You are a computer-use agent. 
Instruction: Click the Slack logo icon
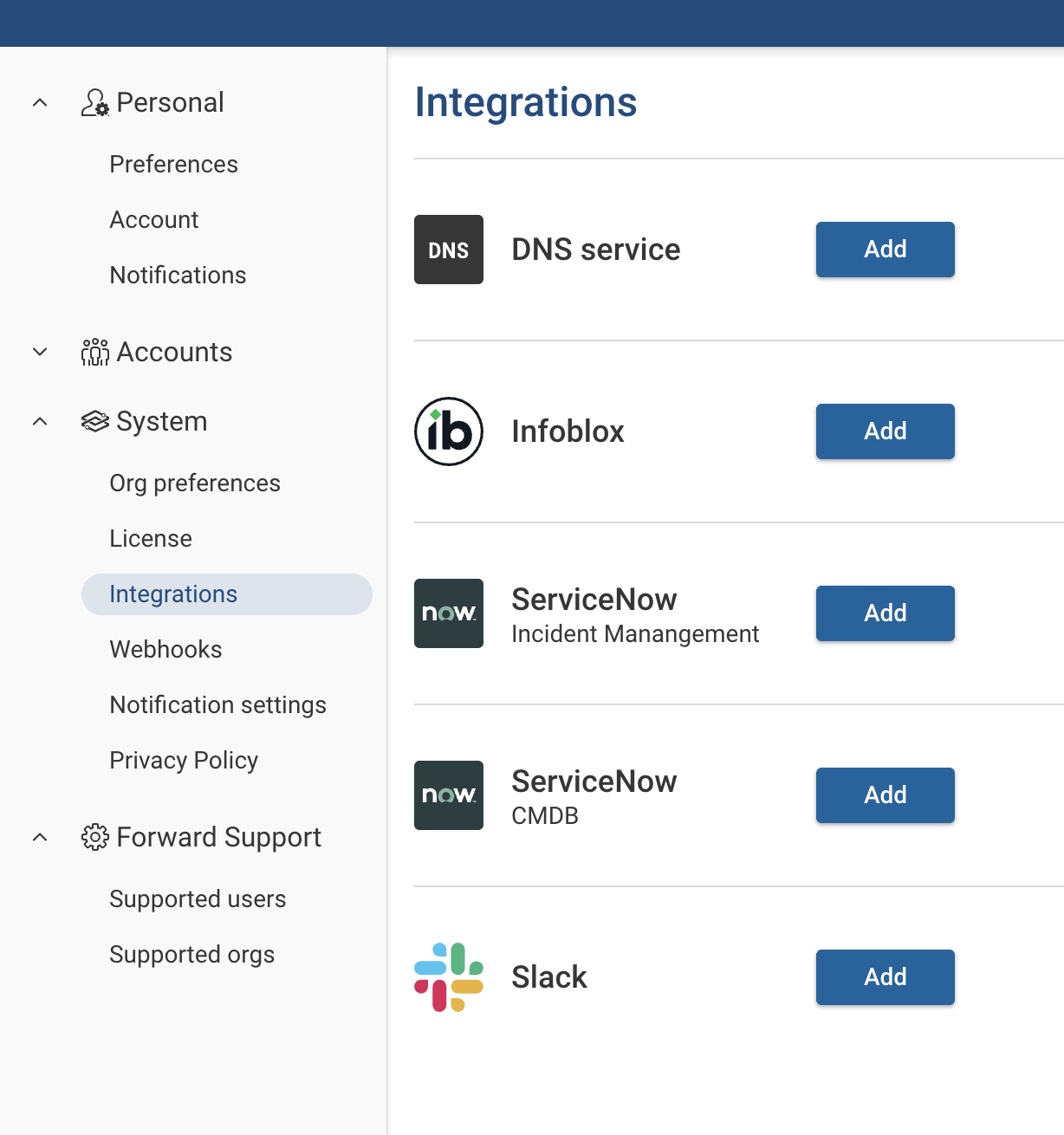pyautogui.click(x=448, y=976)
